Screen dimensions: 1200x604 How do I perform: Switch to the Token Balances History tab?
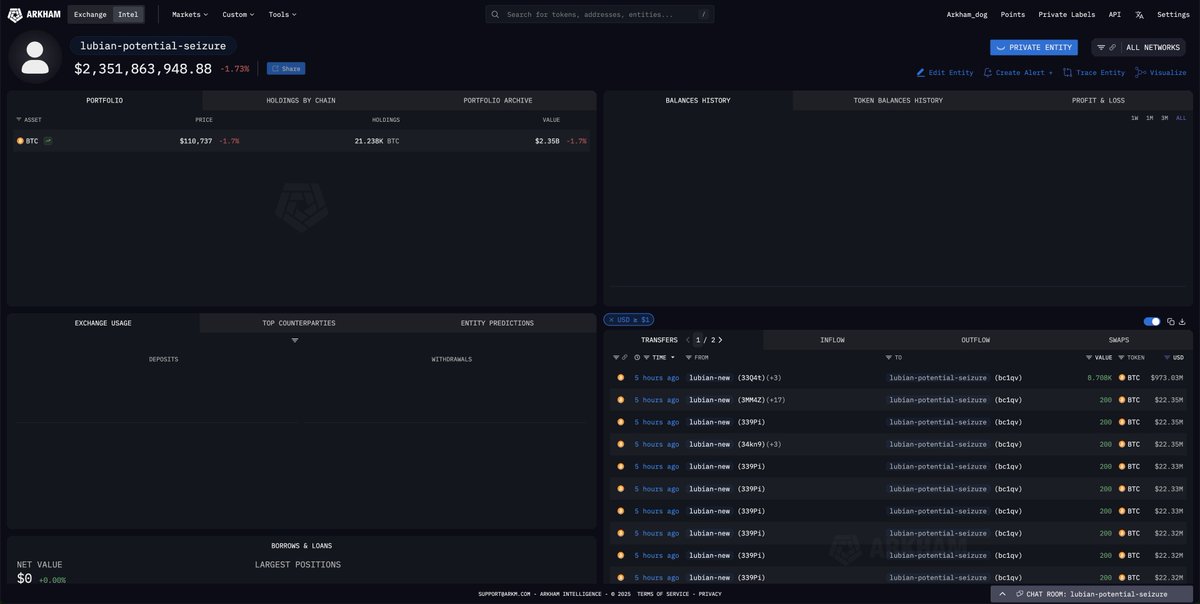(898, 98)
